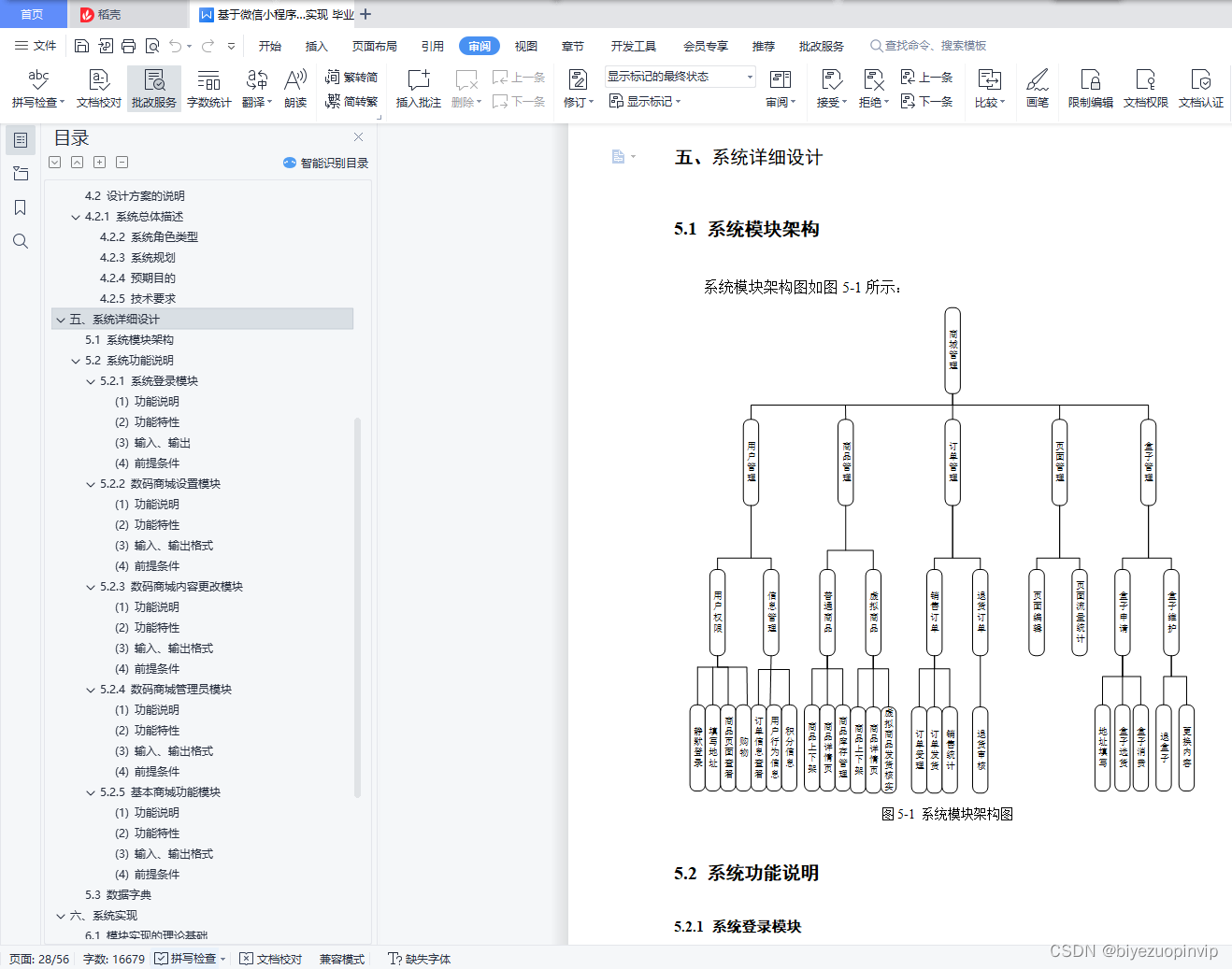
Task: Click 智能识别目录 button
Action: coord(325,163)
